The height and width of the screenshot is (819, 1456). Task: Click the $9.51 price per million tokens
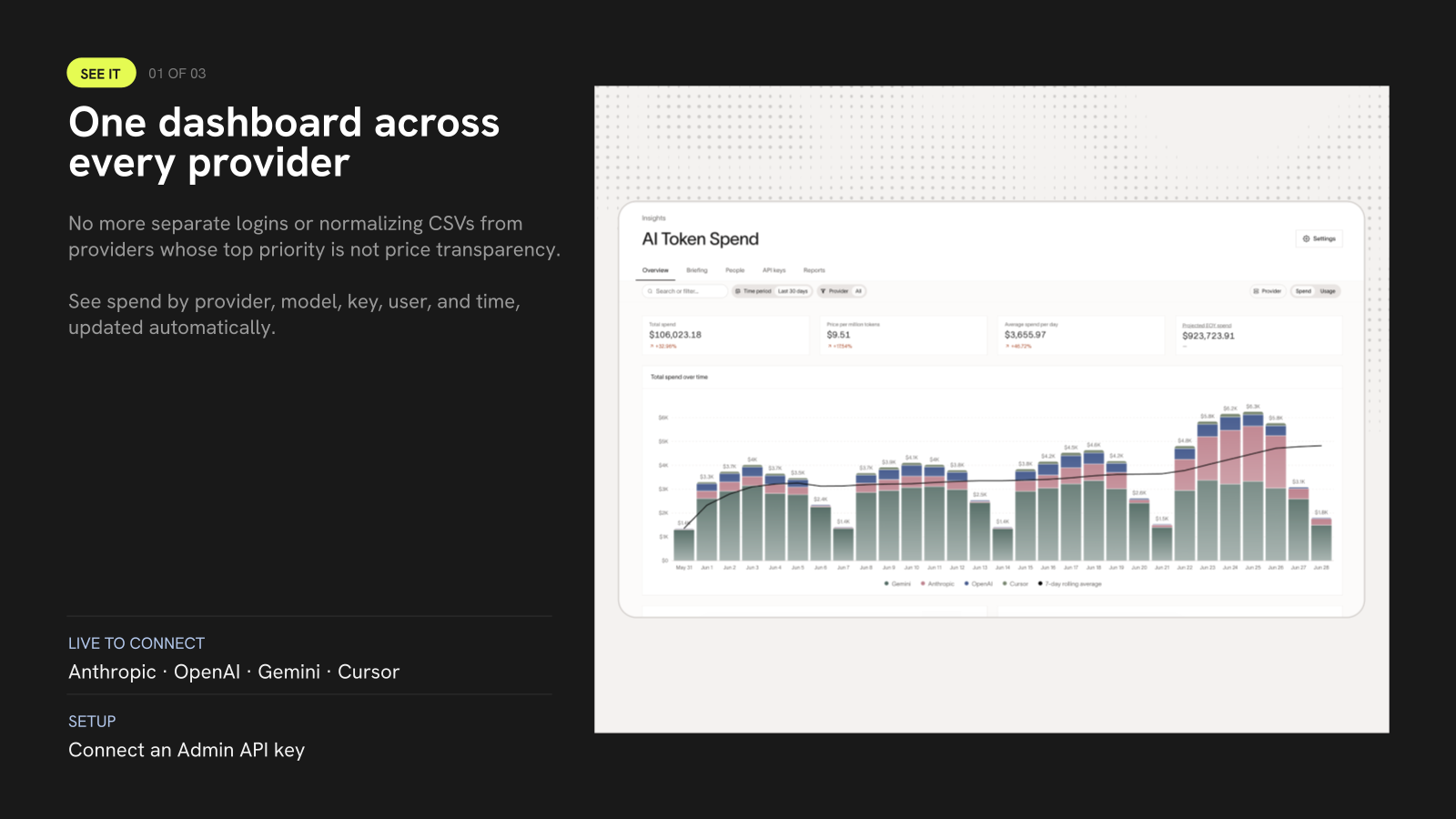coord(839,335)
